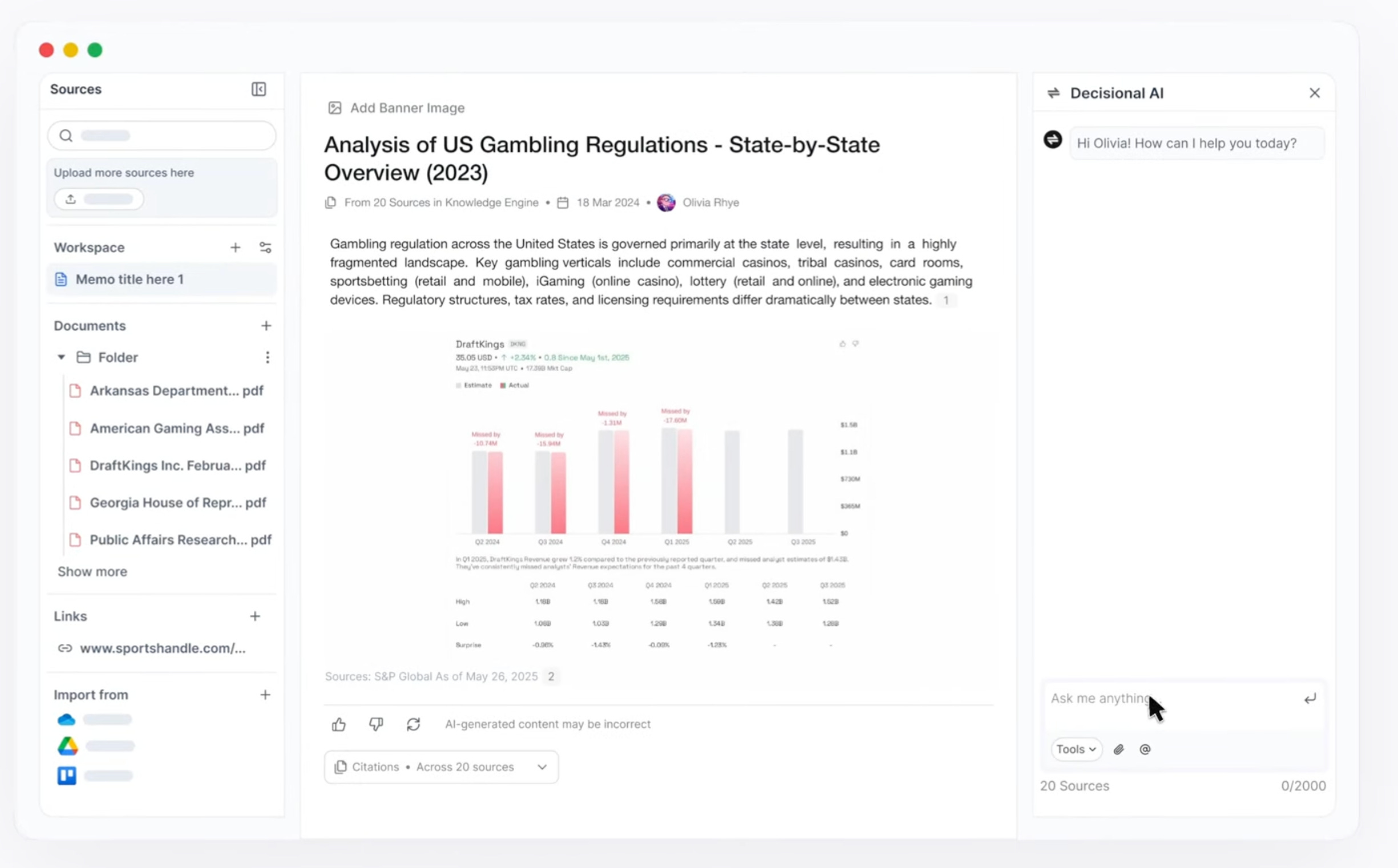Give the AI content a thumbs down
Viewport: 1398px width, 868px height.
coord(376,724)
